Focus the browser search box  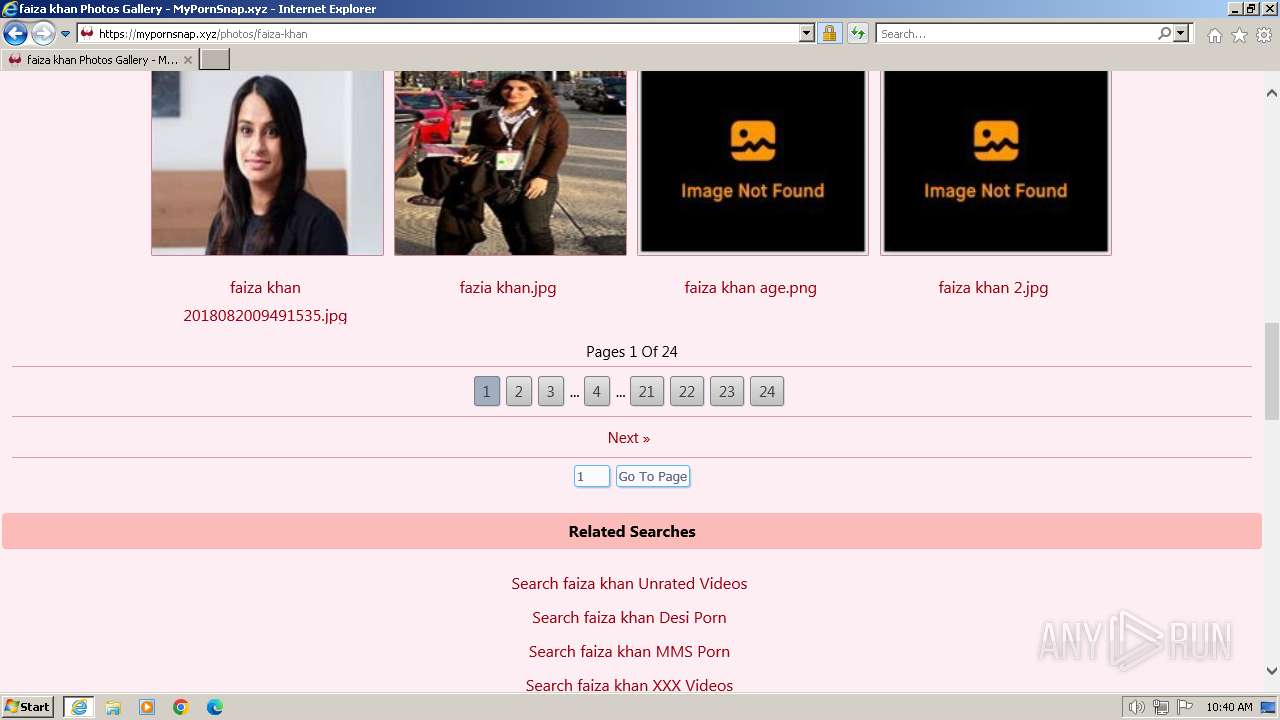[x=1017, y=34]
